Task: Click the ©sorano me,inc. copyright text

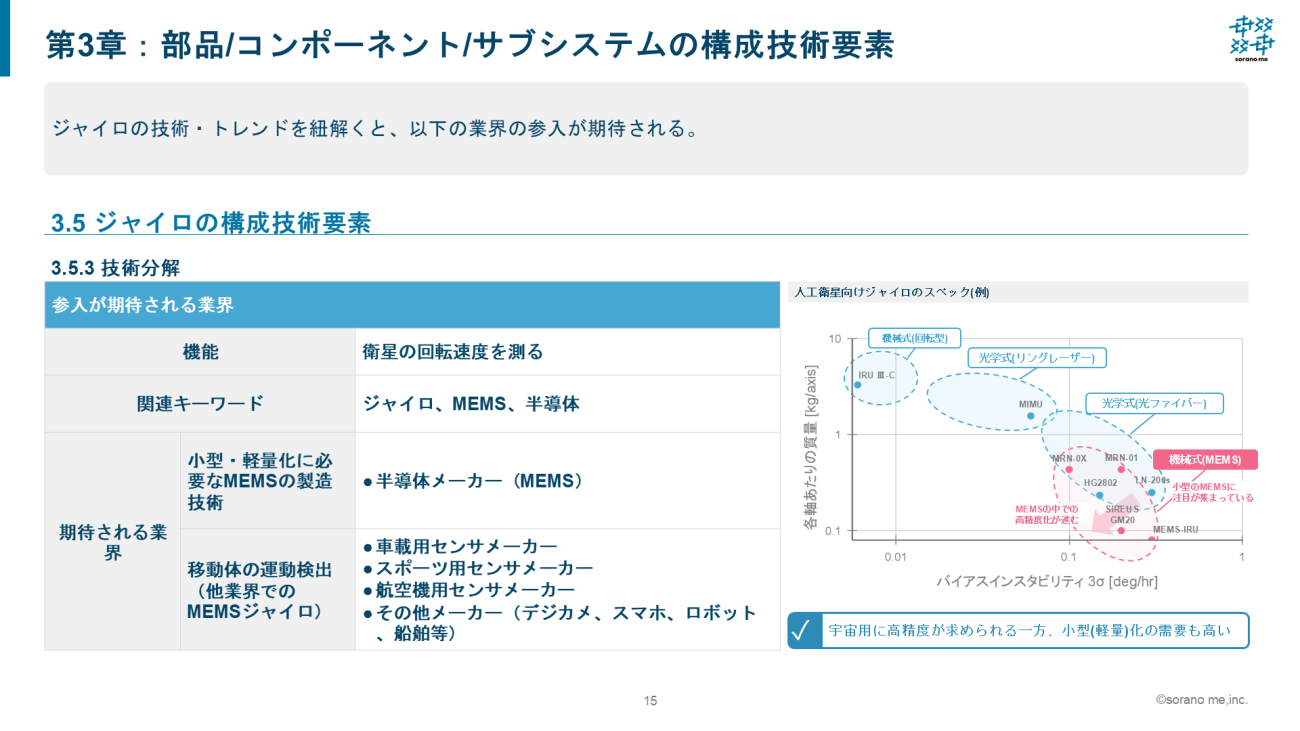Action: (1202, 700)
